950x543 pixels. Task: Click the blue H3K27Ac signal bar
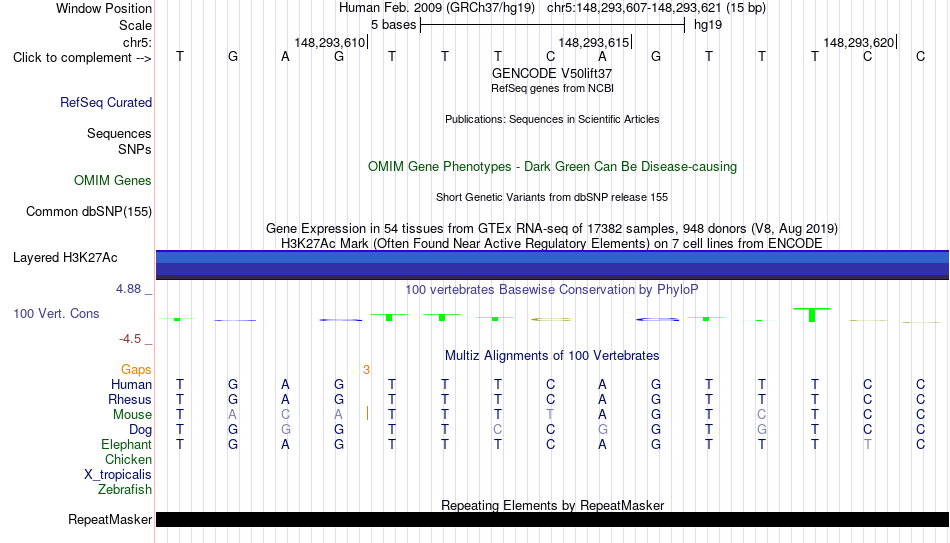(x=552, y=265)
